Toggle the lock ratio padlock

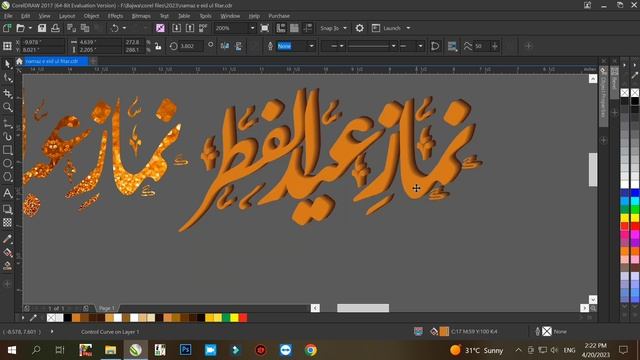[x=158, y=46]
